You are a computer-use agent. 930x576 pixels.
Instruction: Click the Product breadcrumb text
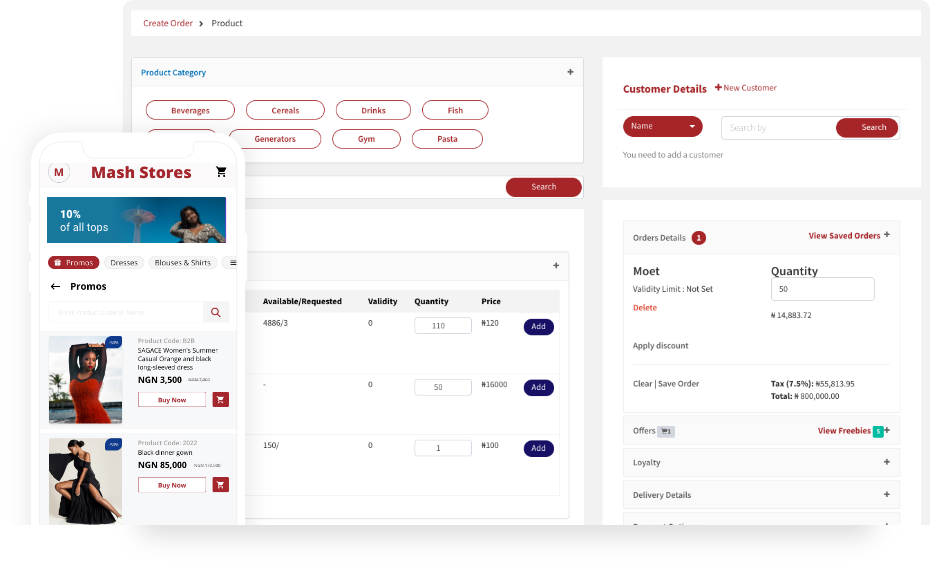click(227, 23)
